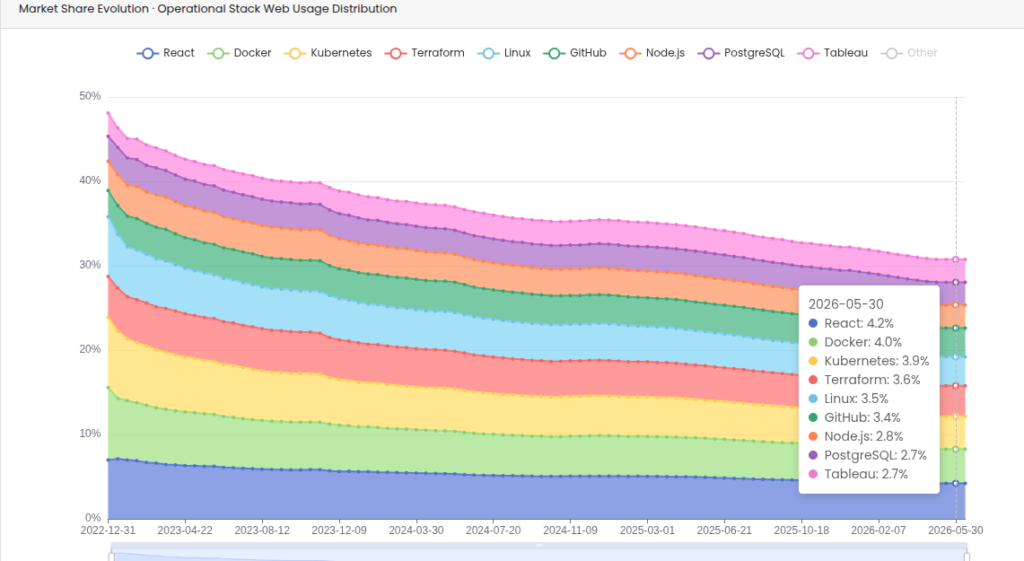Click the 2022-12-31 x-axis date label
The width and height of the screenshot is (1024, 561).
click(108, 530)
